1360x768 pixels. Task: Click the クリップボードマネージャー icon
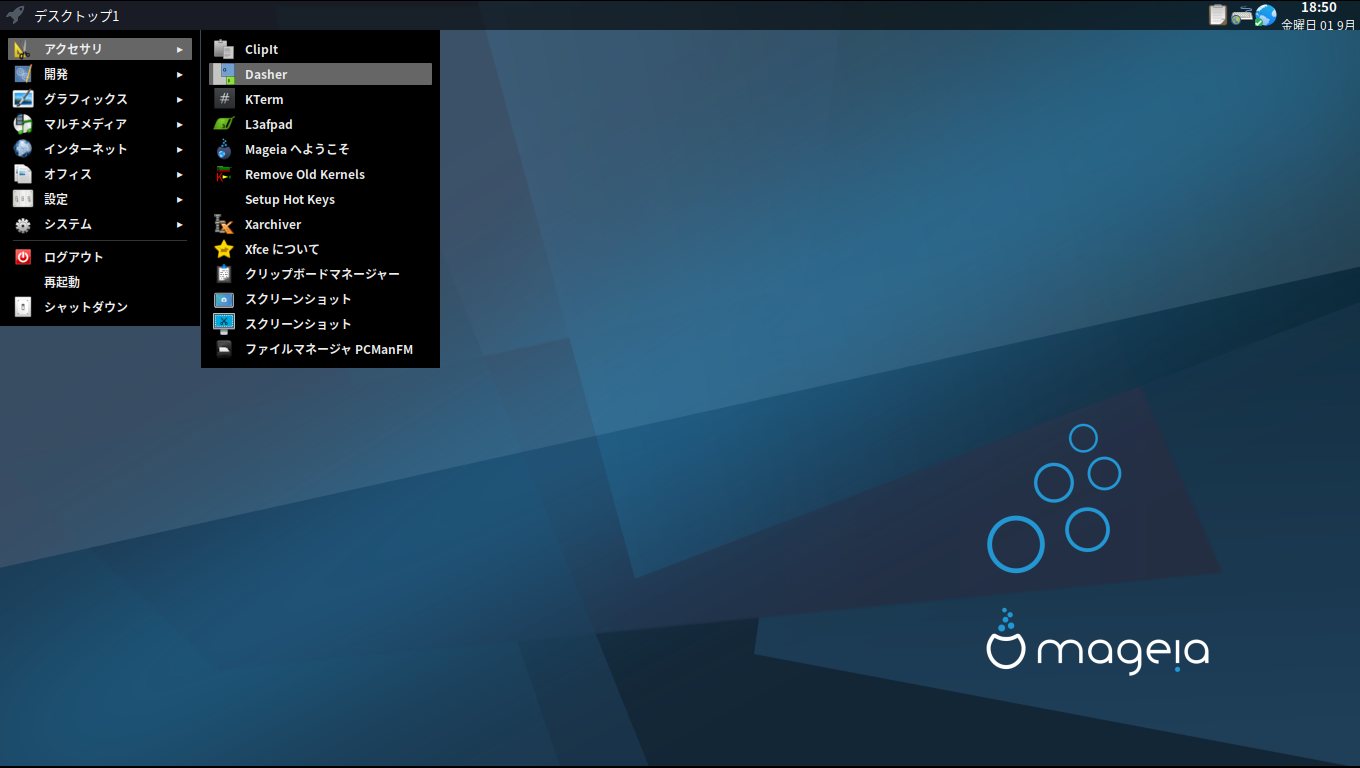tap(224, 274)
